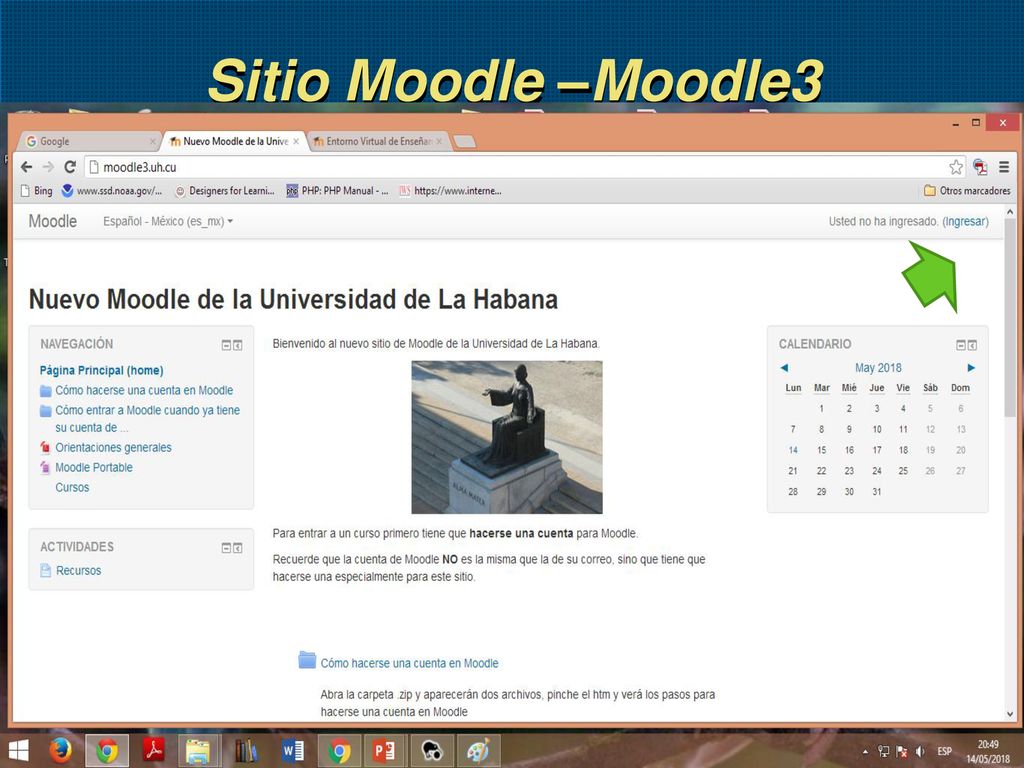Screen dimensions: 1024x768
Task: Reload the moodle3.uh.cu page
Action: point(70,167)
